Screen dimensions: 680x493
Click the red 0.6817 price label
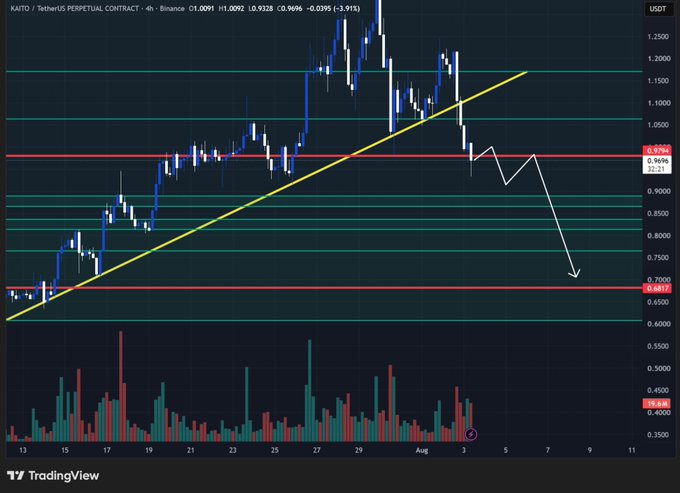[x=657, y=288]
